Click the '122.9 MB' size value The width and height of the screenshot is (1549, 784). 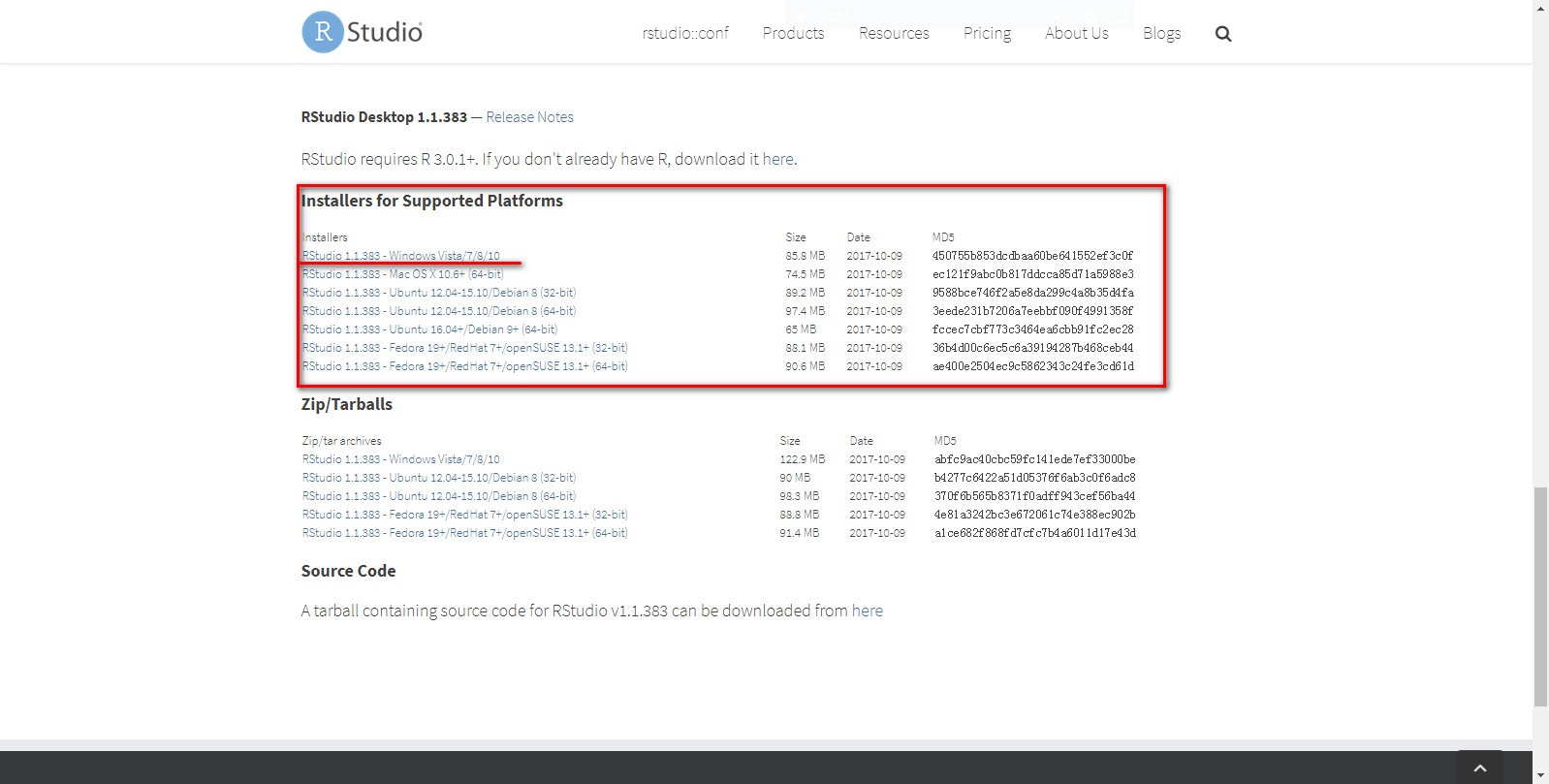coord(803,459)
